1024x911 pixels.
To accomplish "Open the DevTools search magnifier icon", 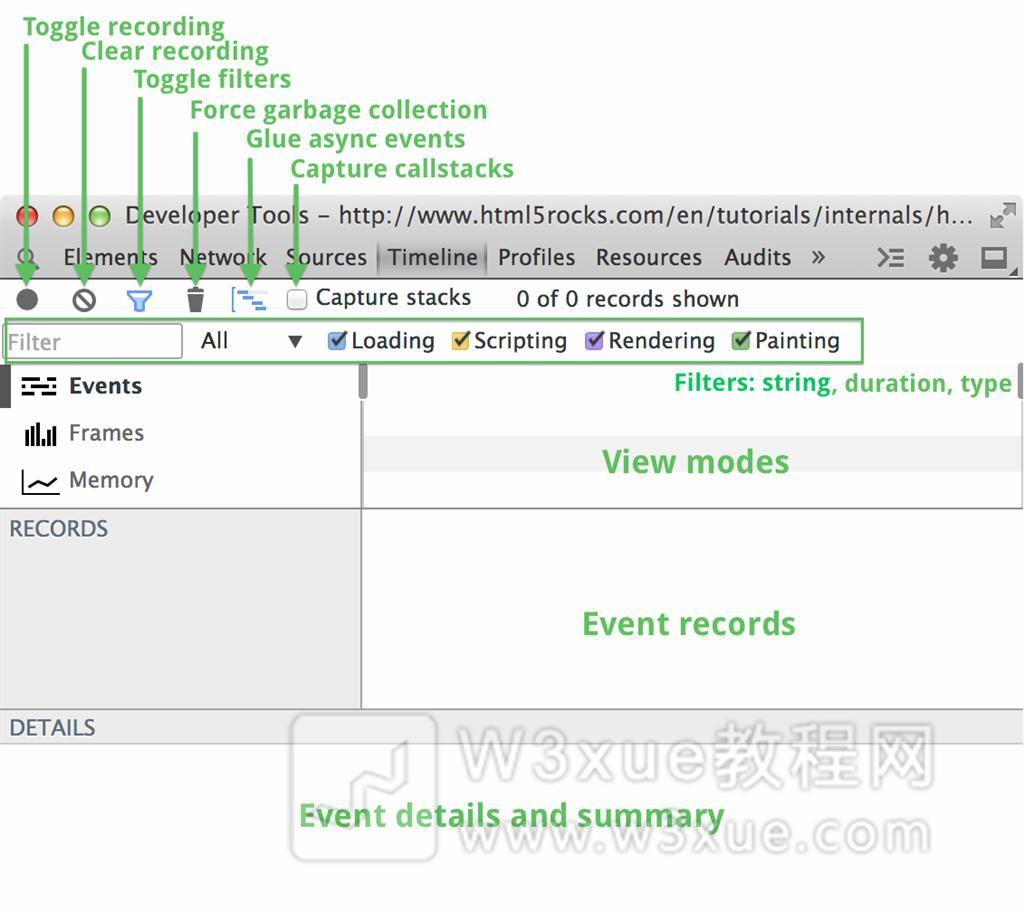I will pos(27,258).
